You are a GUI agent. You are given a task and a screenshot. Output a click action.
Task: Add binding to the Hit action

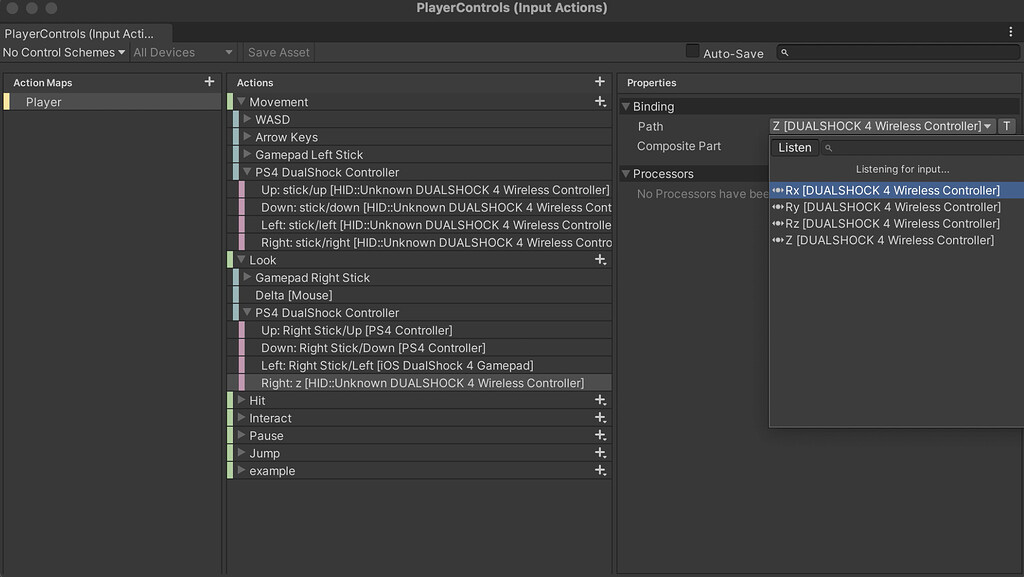click(x=600, y=401)
